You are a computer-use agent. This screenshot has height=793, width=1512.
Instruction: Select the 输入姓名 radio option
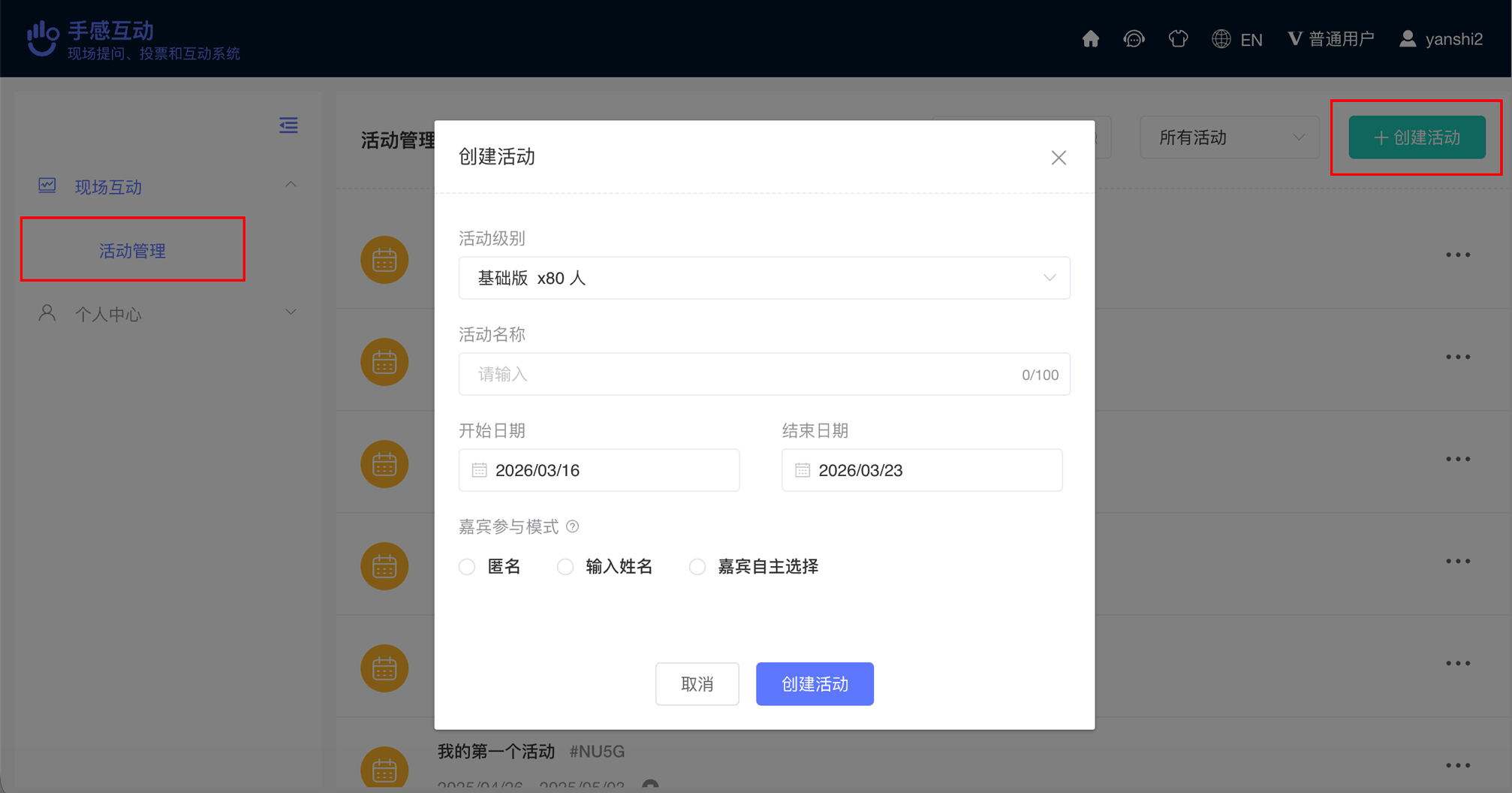tap(565, 567)
